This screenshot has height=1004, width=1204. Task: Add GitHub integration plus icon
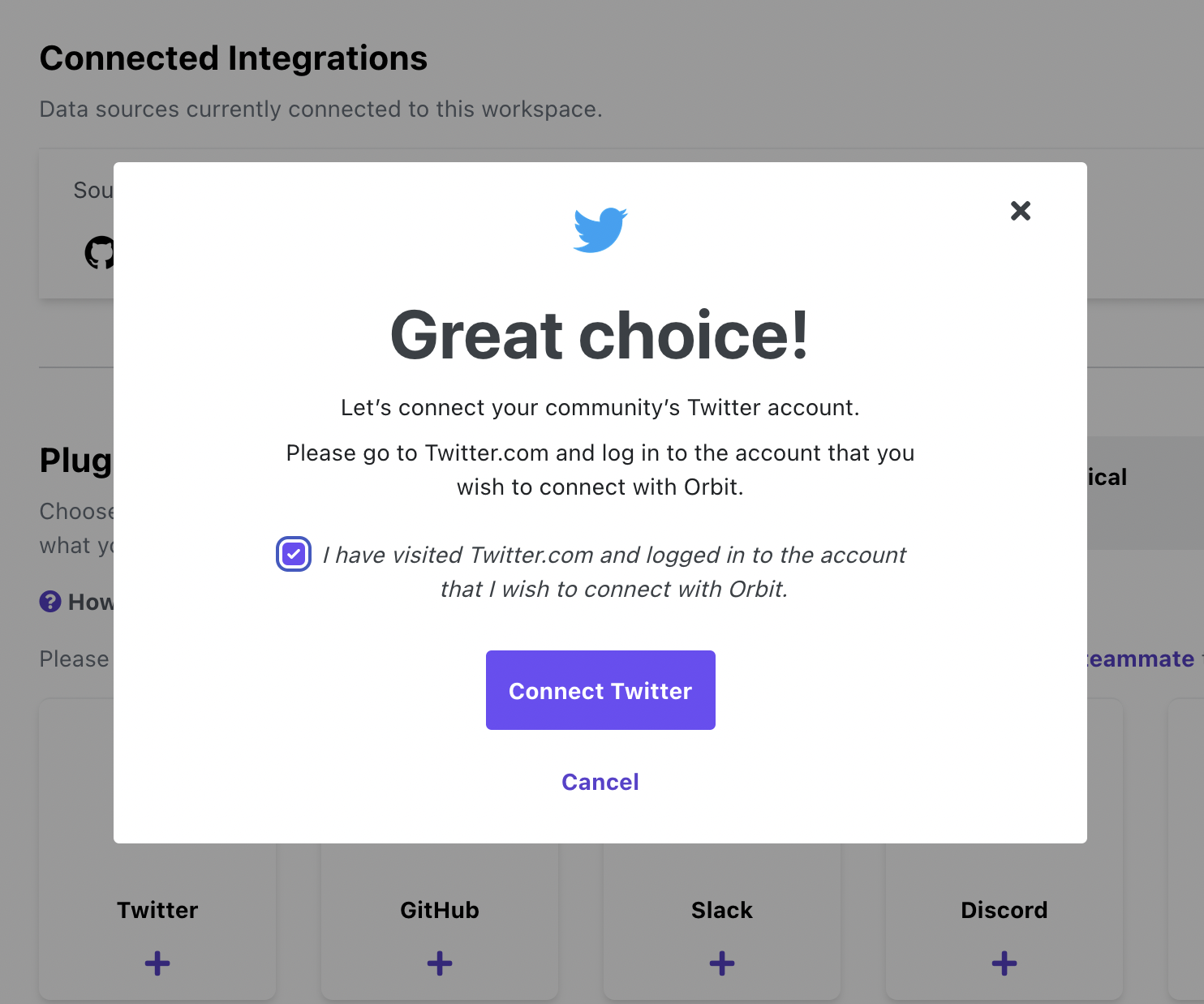(x=440, y=963)
